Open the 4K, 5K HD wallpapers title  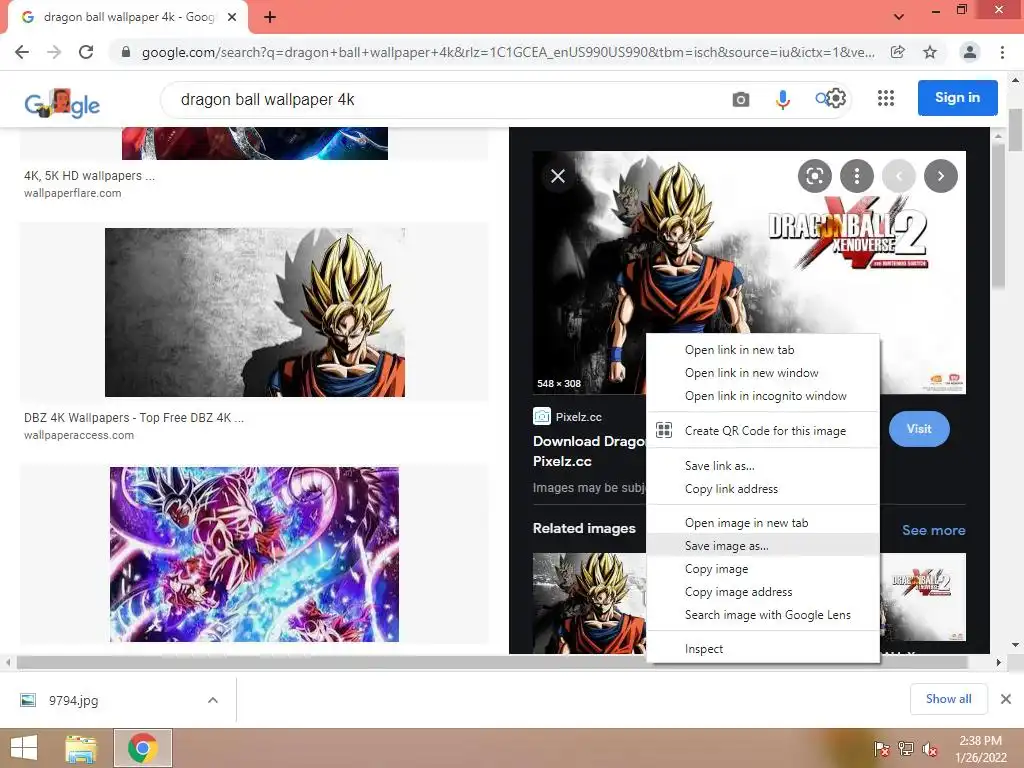89,176
